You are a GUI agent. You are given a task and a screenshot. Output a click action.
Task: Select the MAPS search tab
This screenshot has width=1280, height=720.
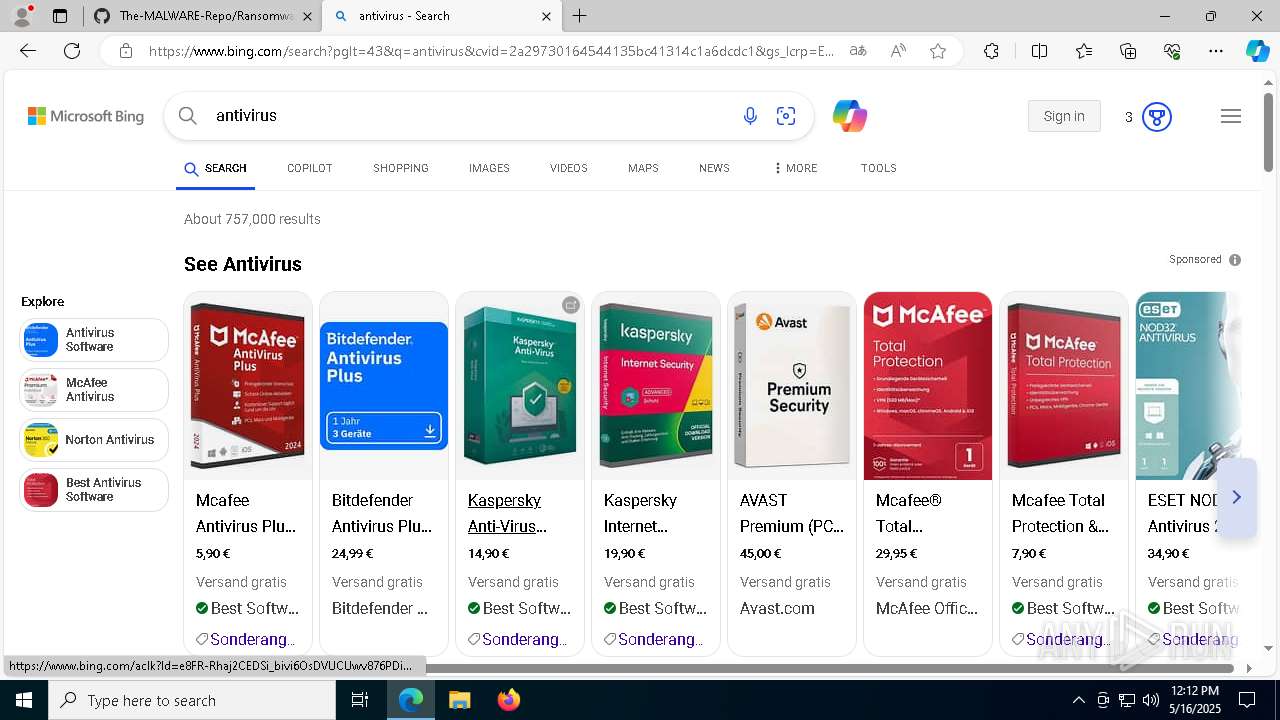click(x=643, y=168)
